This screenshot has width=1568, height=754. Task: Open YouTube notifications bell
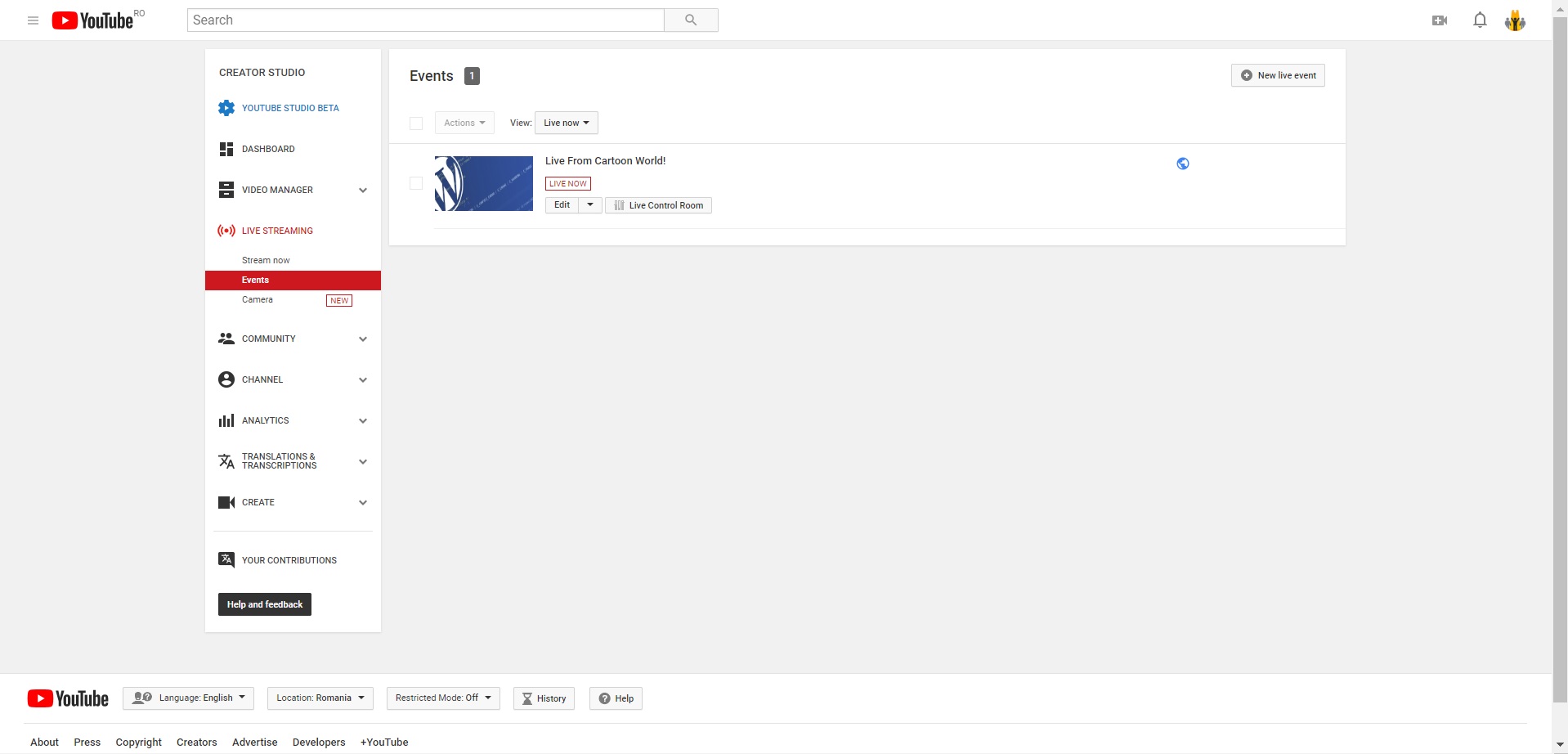point(1479,20)
